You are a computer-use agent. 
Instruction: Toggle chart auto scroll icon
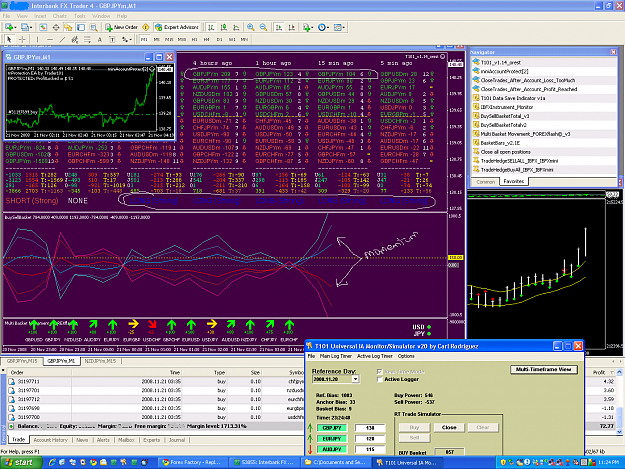(x=279, y=27)
